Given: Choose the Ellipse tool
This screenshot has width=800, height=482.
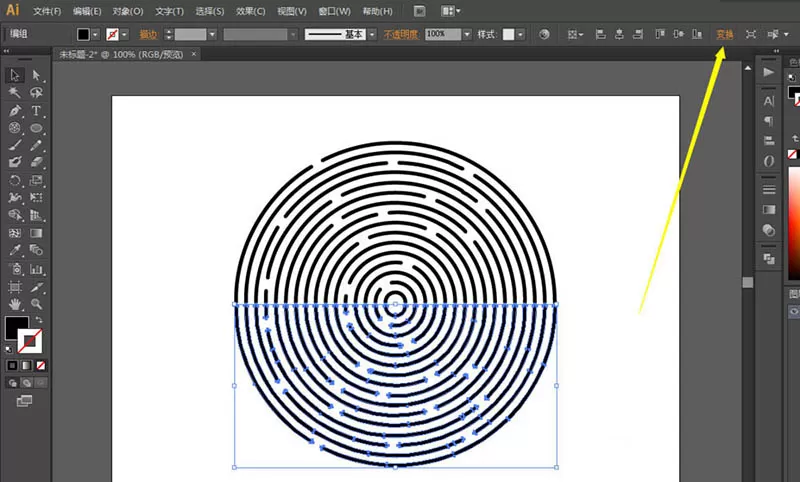Looking at the screenshot, I should pyautogui.click(x=36, y=128).
